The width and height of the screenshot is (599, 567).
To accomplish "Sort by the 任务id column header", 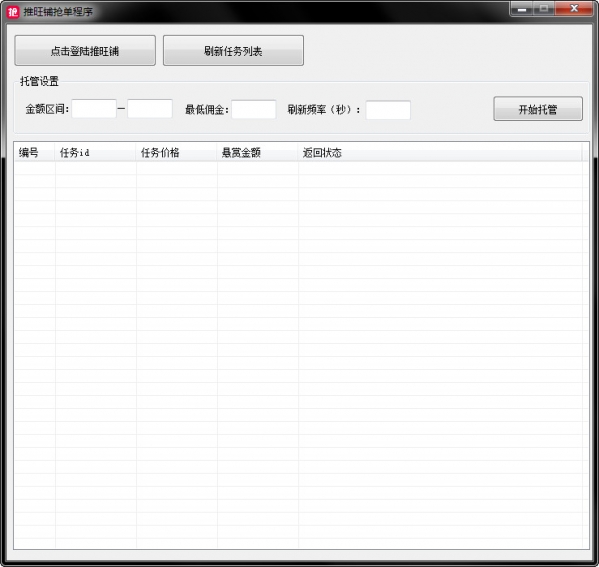I will 95,152.
